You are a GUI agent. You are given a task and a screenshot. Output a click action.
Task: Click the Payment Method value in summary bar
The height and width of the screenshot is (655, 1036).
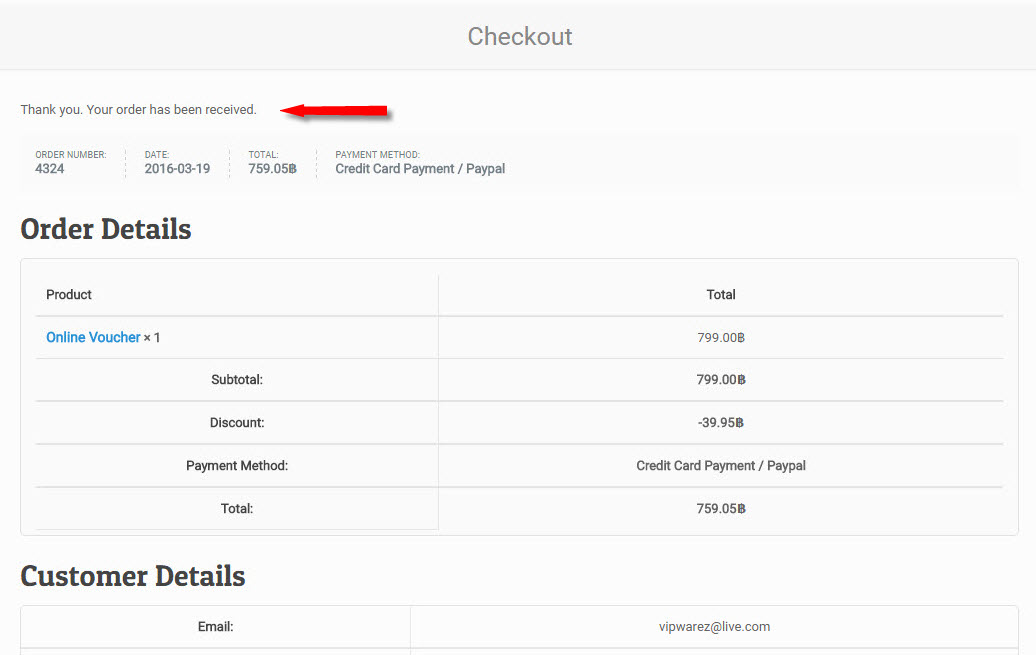pyautogui.click(x=420, y=169)
